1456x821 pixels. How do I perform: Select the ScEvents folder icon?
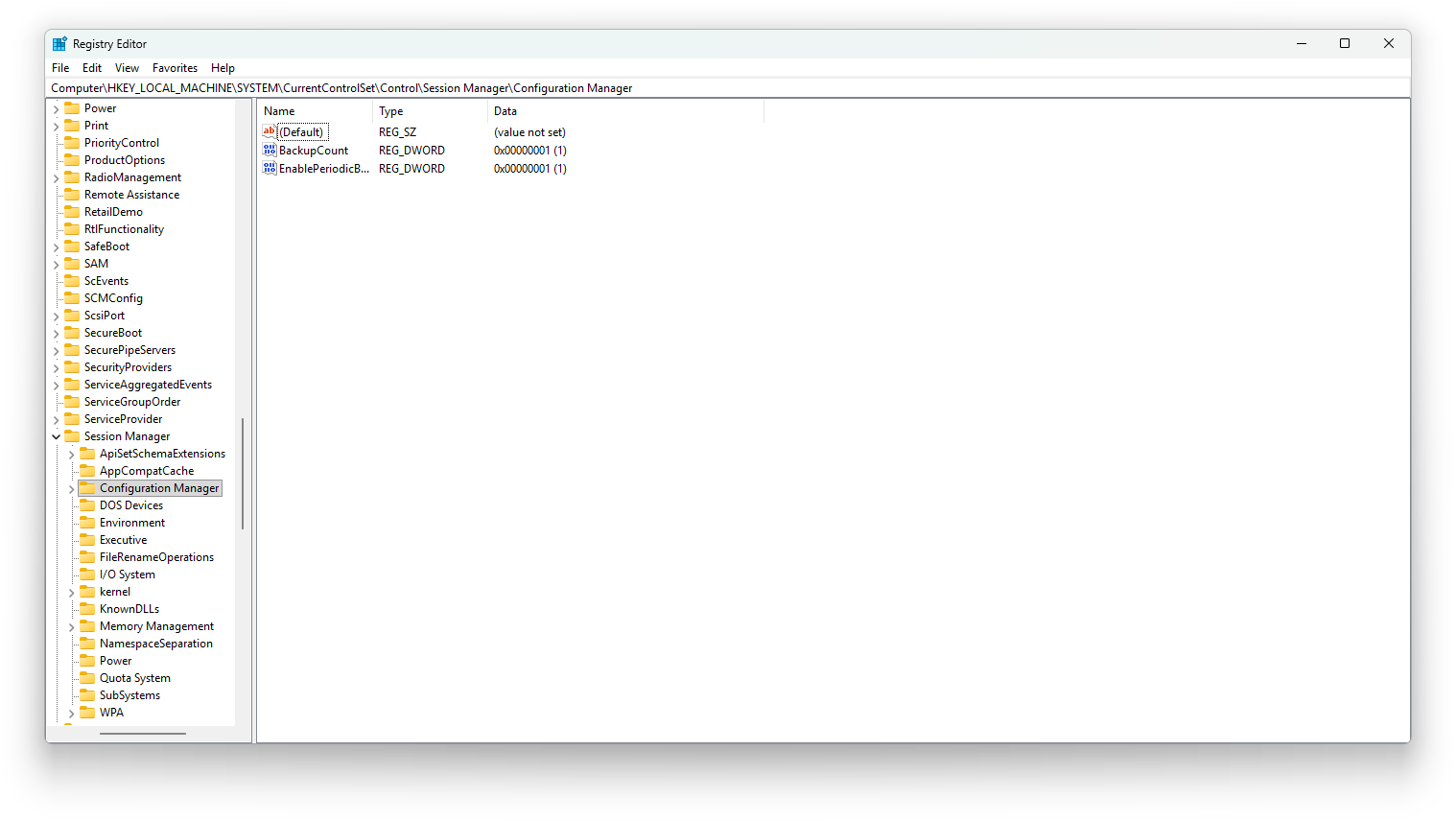[x=72, y=280]
